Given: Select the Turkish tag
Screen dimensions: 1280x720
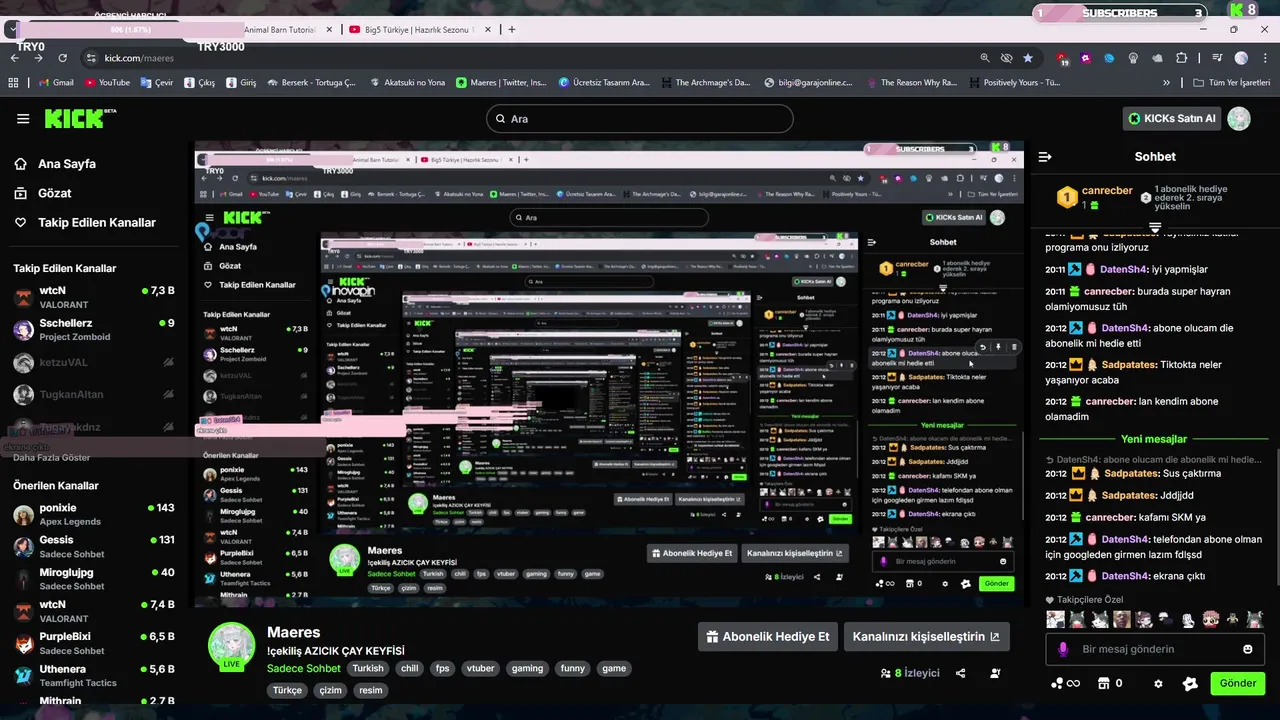Looking at the screenshot, I should tap(367, 669).
